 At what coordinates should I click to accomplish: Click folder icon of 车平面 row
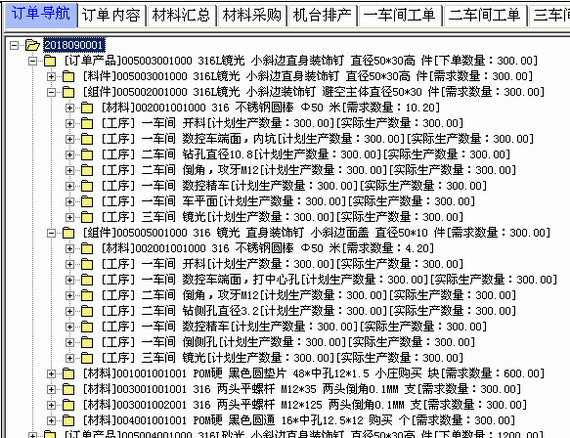[x=87, y=202]
